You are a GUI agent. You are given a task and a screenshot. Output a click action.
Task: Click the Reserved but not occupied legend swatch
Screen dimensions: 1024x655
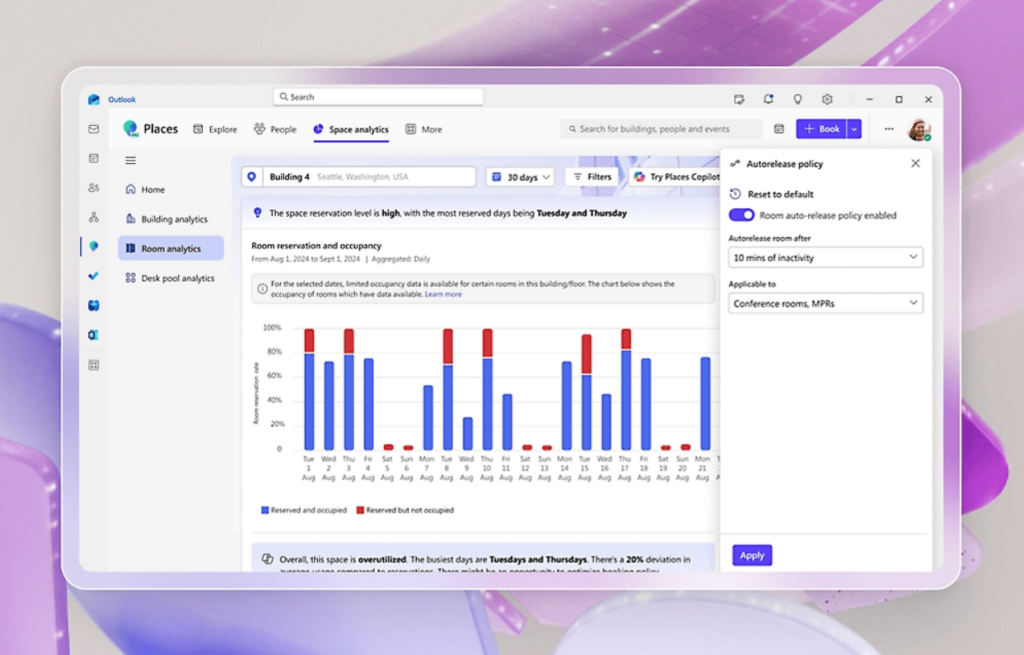point(360,510)
